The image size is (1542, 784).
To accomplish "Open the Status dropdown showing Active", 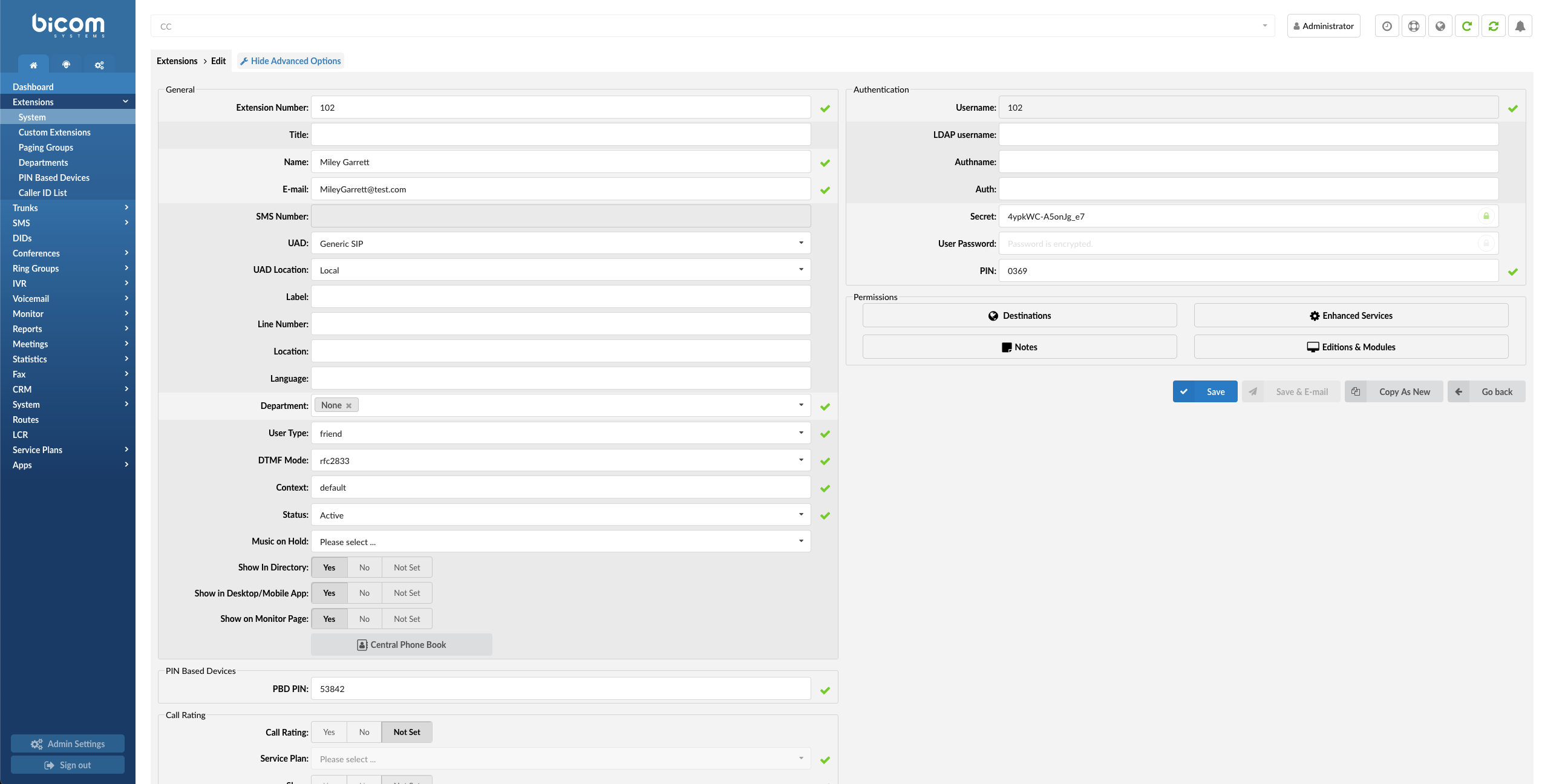I will (561, 515).
